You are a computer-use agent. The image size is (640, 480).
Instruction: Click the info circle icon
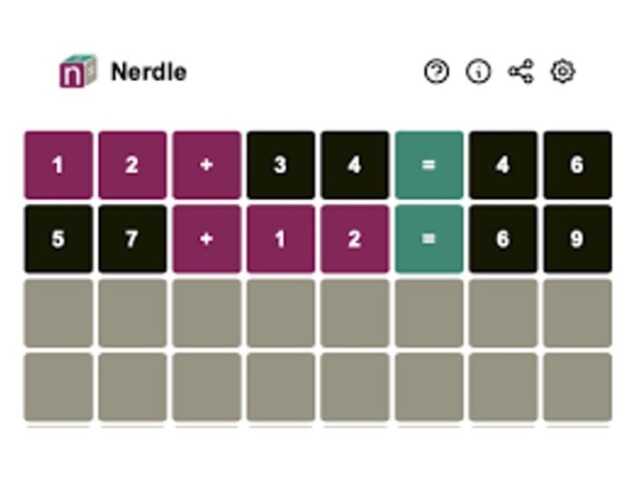[479, 72]
